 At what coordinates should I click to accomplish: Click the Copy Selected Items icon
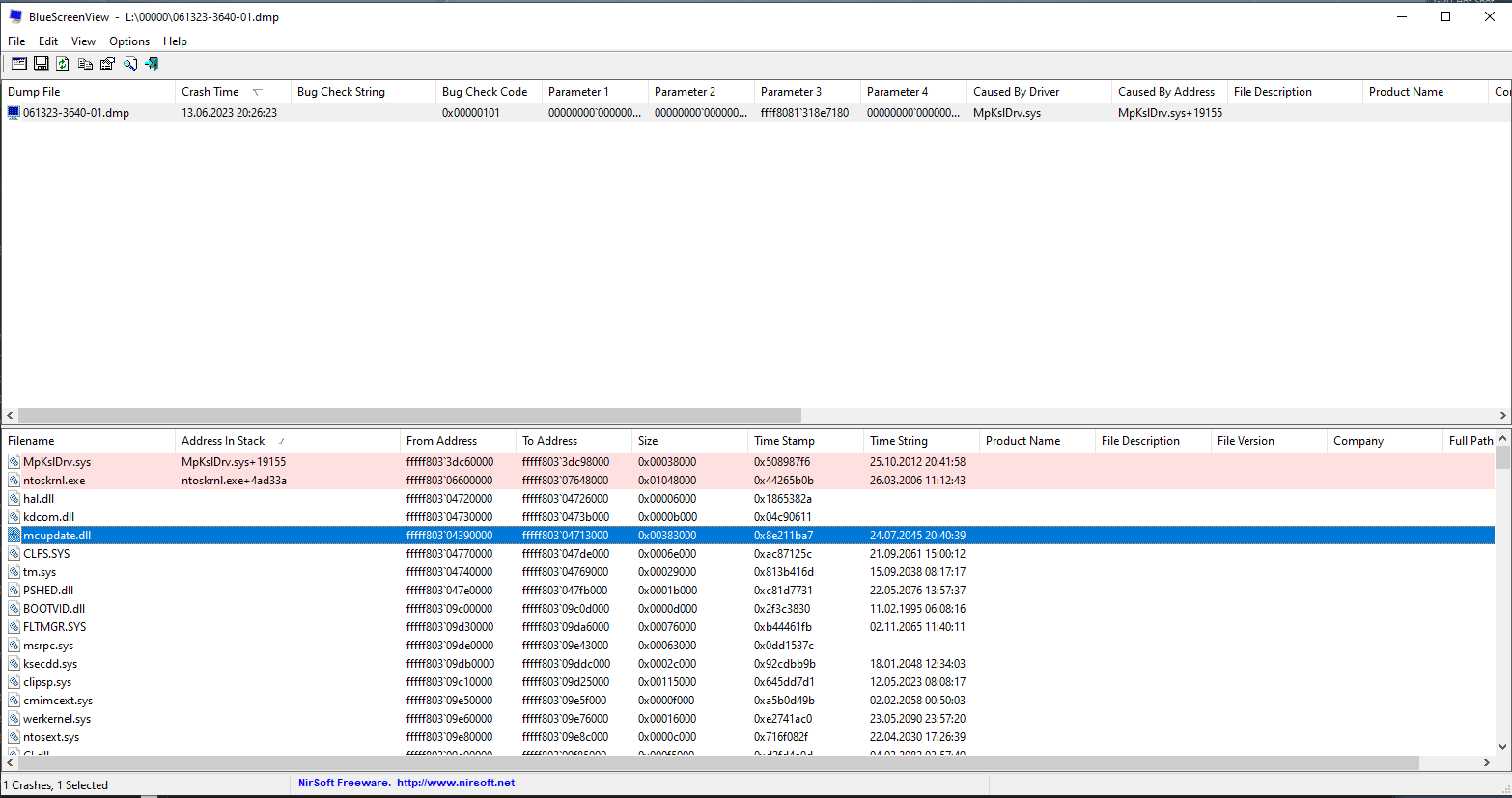click(85, 64)
